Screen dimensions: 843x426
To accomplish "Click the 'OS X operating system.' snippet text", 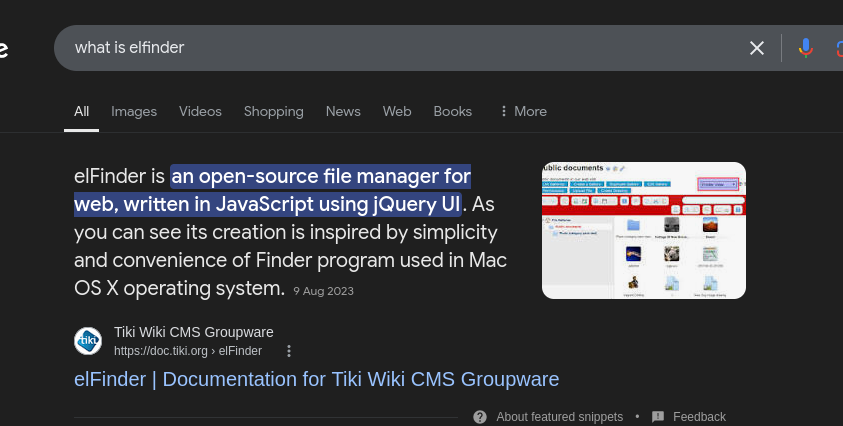I will (x=180, y=289).
